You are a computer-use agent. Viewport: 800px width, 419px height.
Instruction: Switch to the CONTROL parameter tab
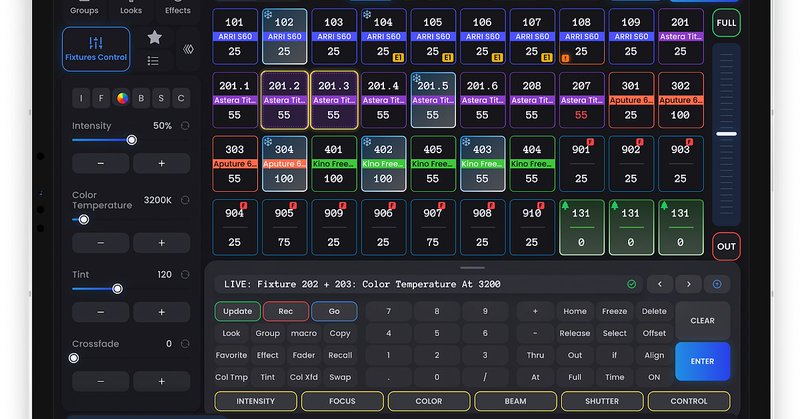click(689, 401)
